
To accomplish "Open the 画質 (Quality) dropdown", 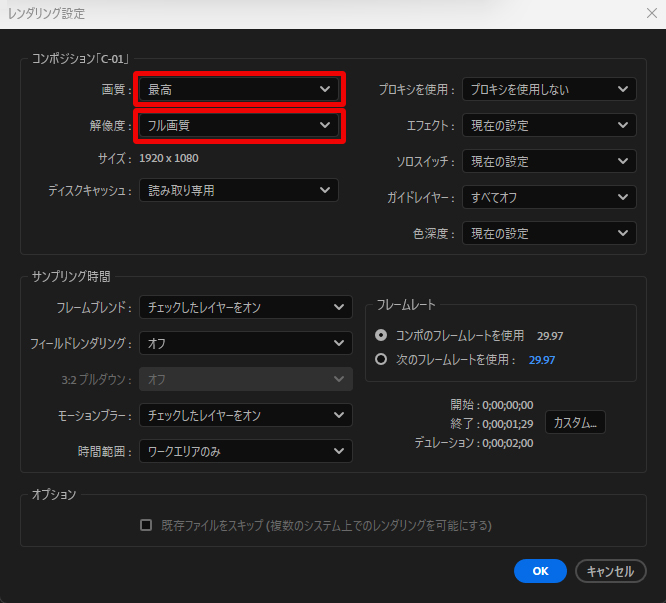I will pos(239,89).
